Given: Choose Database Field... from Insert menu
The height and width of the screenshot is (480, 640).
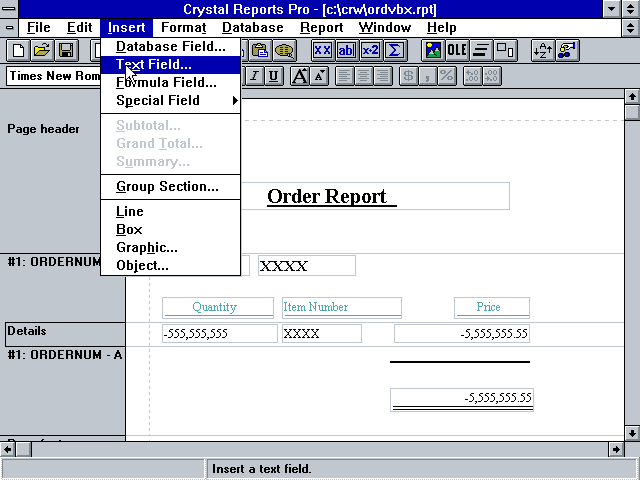Looking at the screenshot, I should tap(171, 47).
